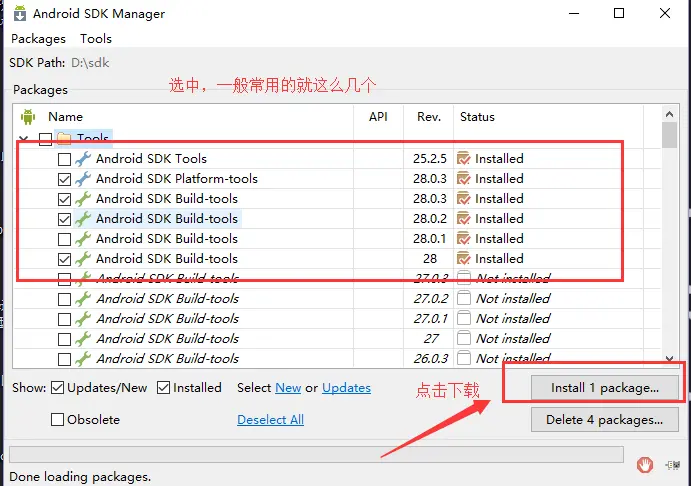The width and height of the screenshot is (691, 486).
Task: Click Installed status icon in Build-tools 28.0.3 row
Action: (x=464, y=199)
